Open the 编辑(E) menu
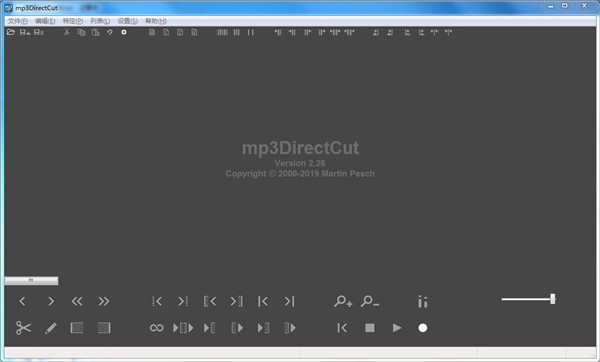The height and width of the screenshot is (362, 600). click(x=45, y=21)
